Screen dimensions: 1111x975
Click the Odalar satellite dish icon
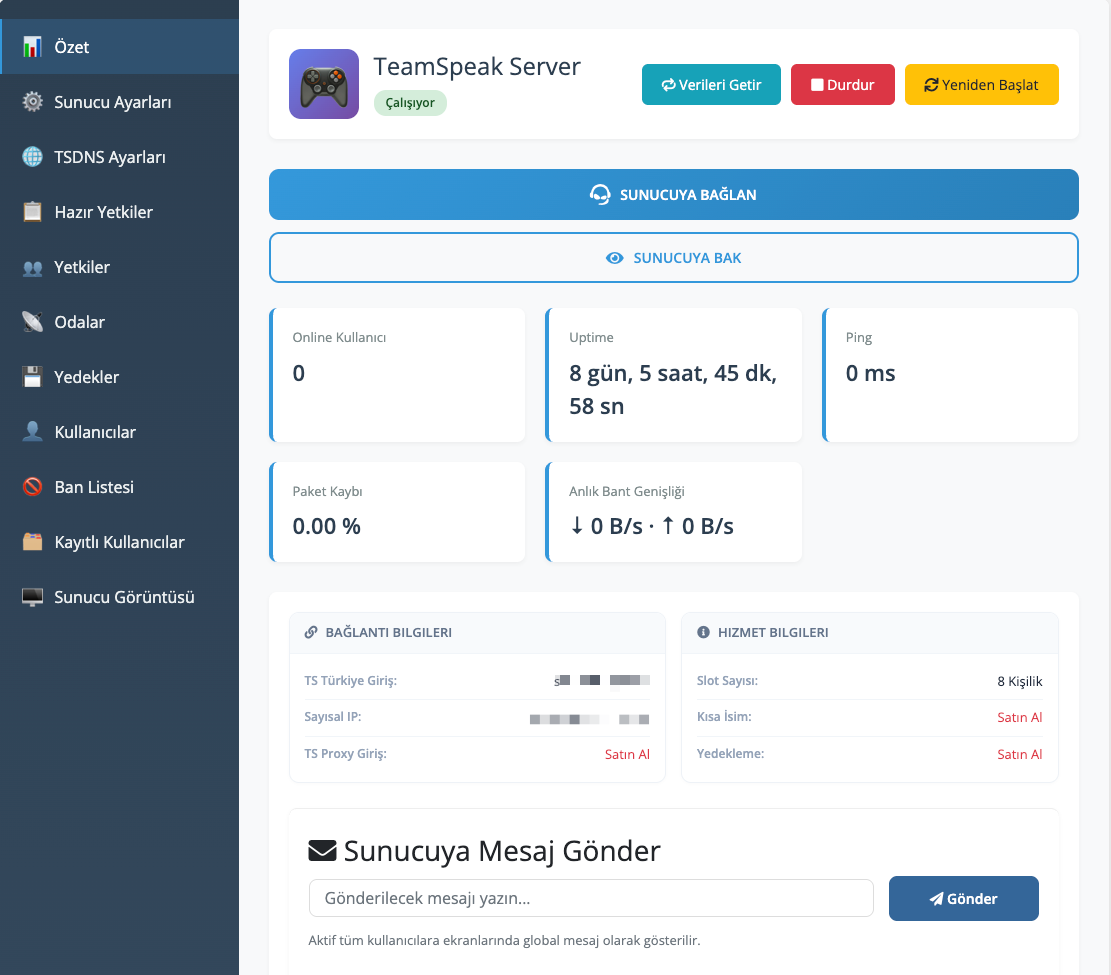pyautogui.click(x=32, y=322)
